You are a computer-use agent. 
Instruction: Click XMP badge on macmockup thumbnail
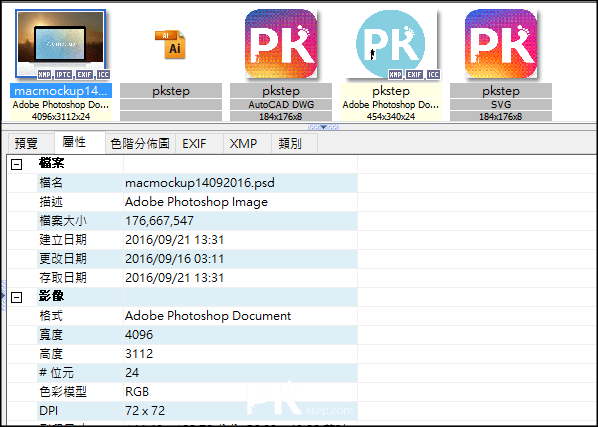(44, 75)
